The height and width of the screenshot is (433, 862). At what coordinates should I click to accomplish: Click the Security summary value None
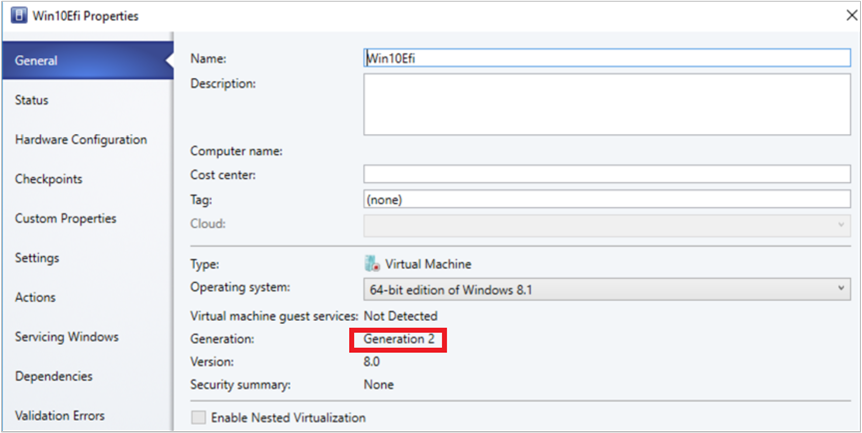pos(378,385)
